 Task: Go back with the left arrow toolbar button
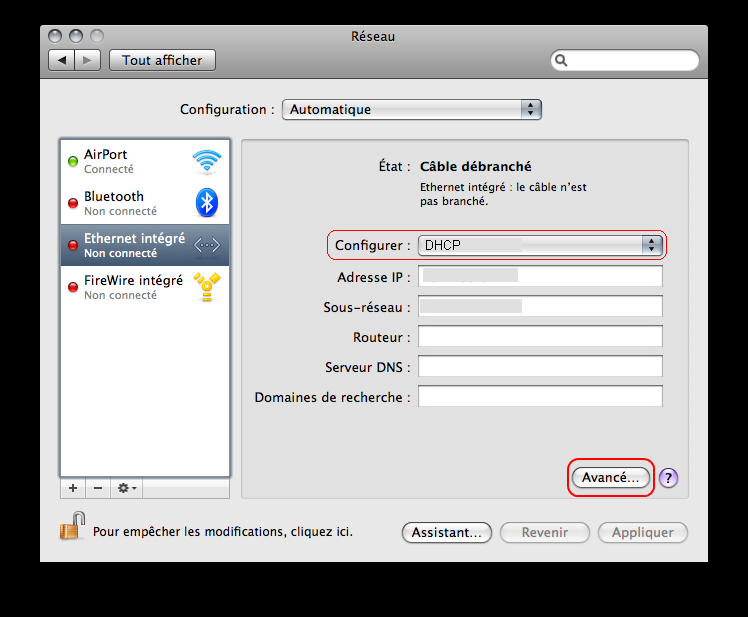point(62,60)
